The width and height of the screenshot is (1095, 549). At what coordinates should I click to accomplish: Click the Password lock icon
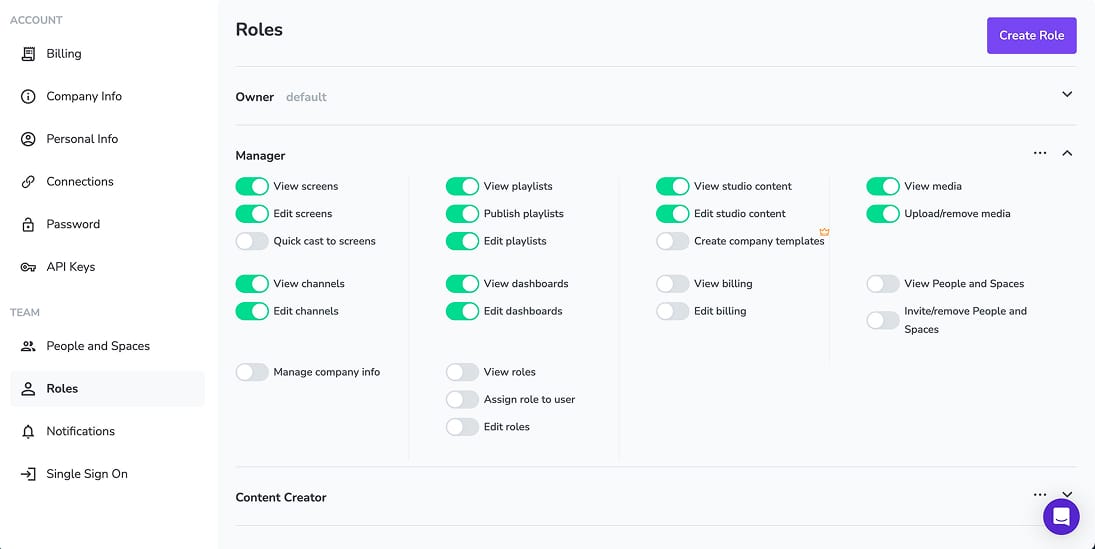click(x=28, y=224)
